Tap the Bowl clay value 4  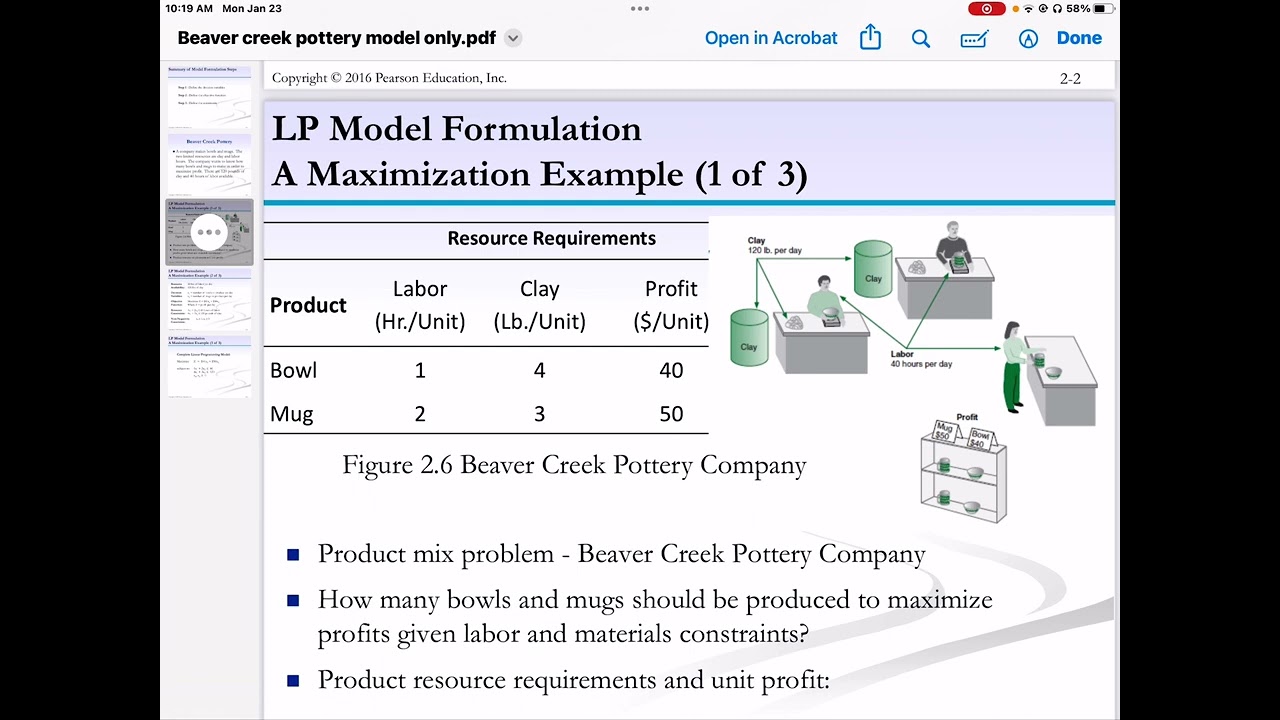pos(539,370)
